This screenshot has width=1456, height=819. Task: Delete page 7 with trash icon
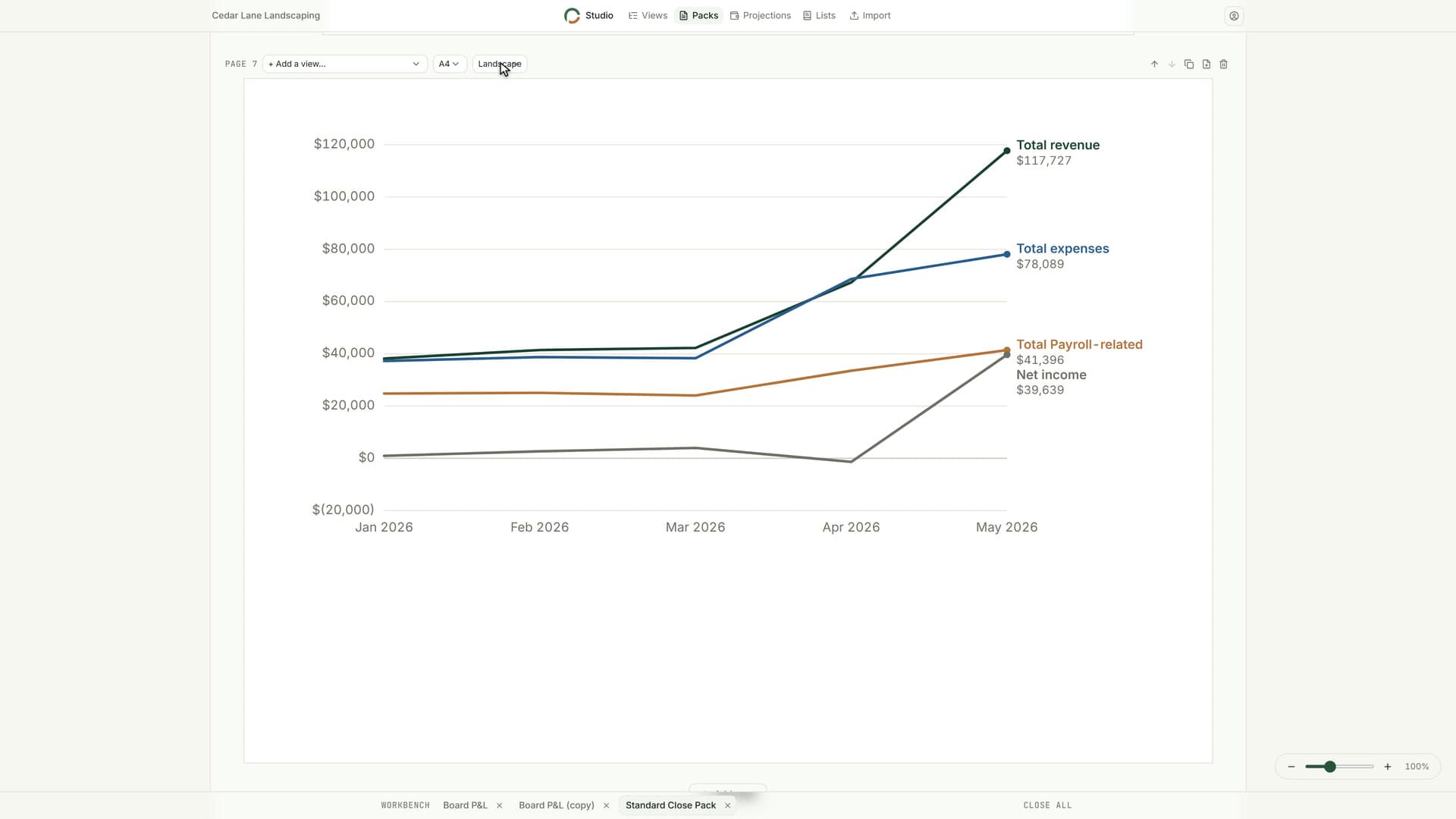(x=1224, y=64)
